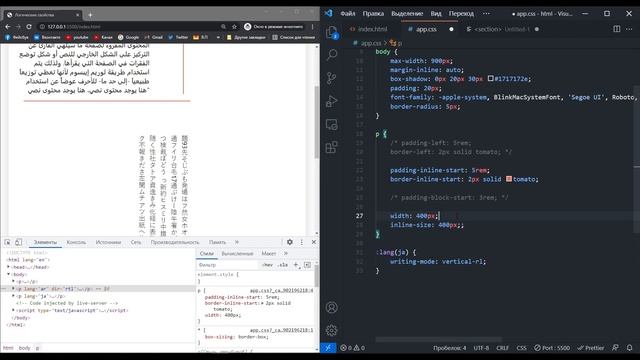Go forward in the Chrome browser

click(18, 27)
